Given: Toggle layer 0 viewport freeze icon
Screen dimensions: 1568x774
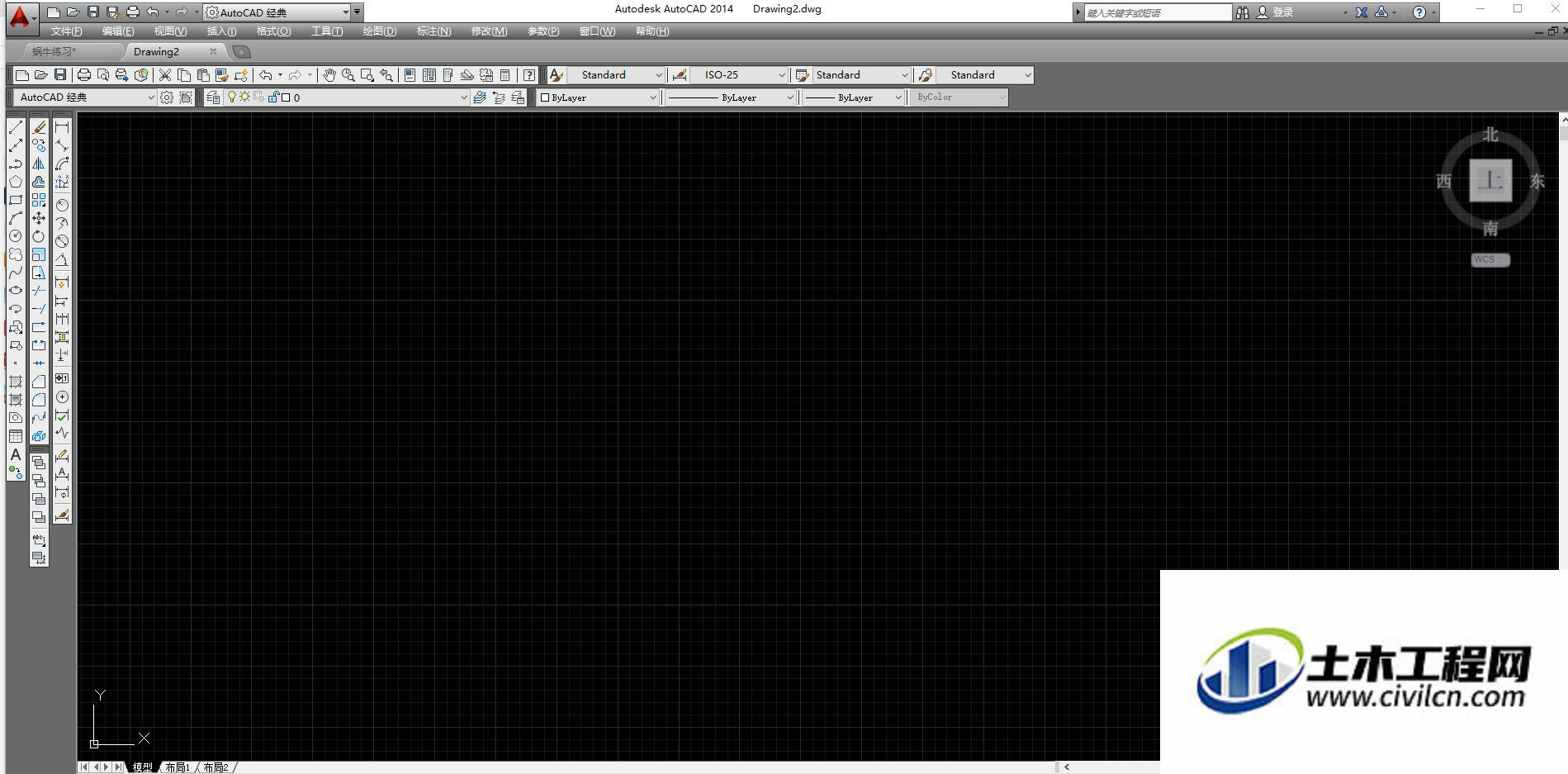Looking at the screenshot, I should click(x=259, y=97).
